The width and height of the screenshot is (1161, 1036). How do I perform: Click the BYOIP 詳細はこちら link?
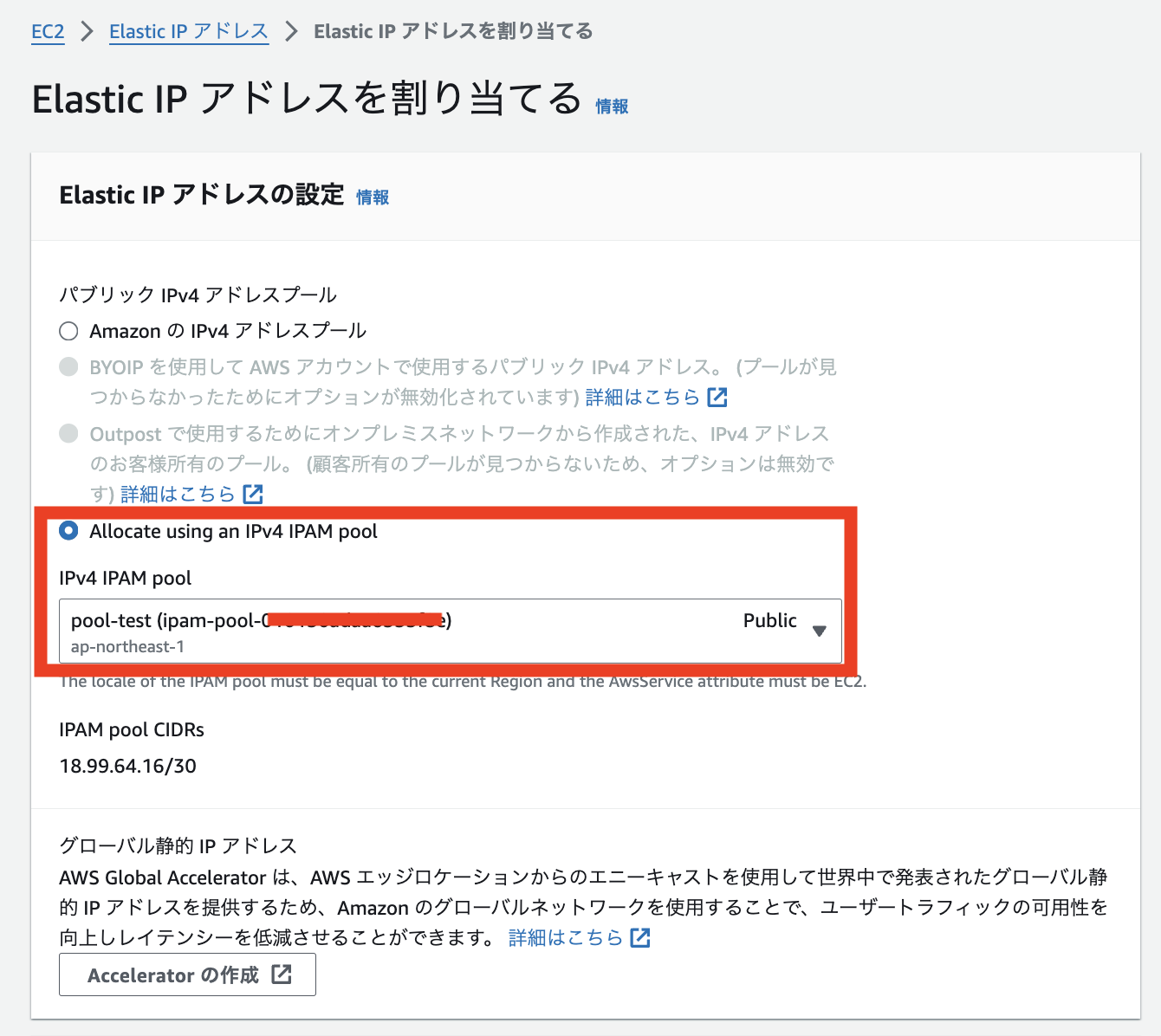pyautogui.click(x=645, y=397)
